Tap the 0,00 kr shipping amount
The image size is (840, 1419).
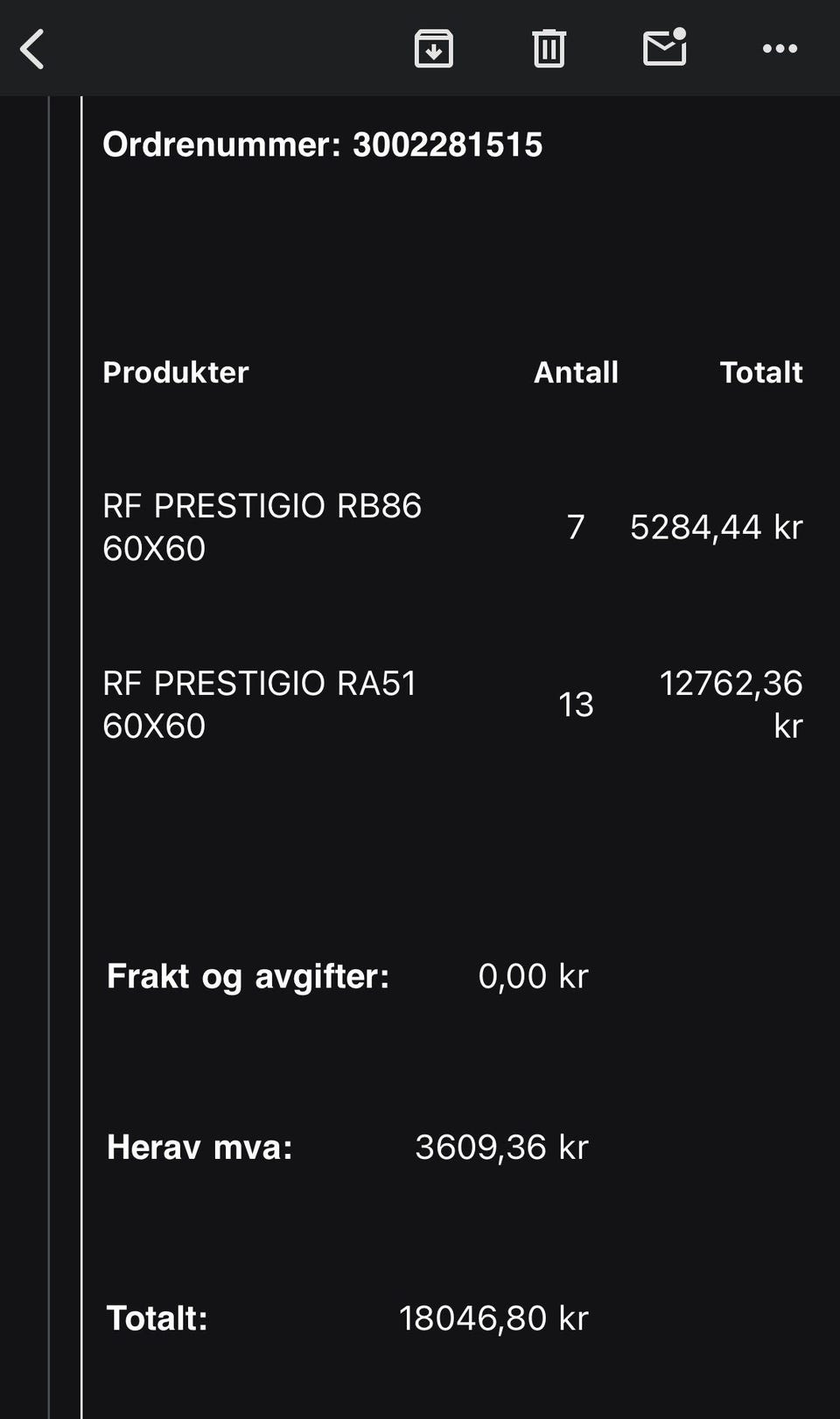pyautogui.click(x=533, y=976)
